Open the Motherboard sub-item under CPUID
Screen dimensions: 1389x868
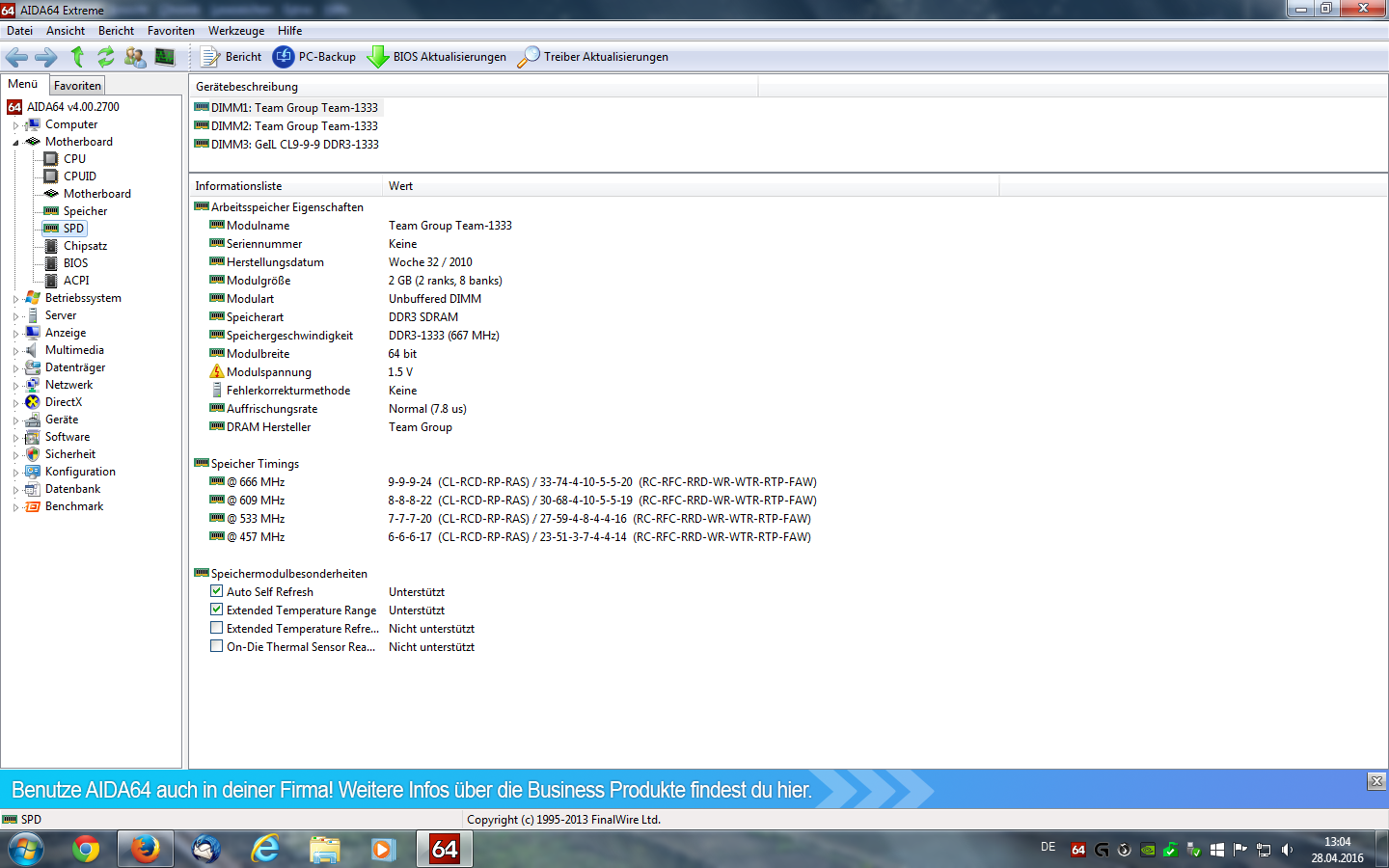[x=97, y=194]
